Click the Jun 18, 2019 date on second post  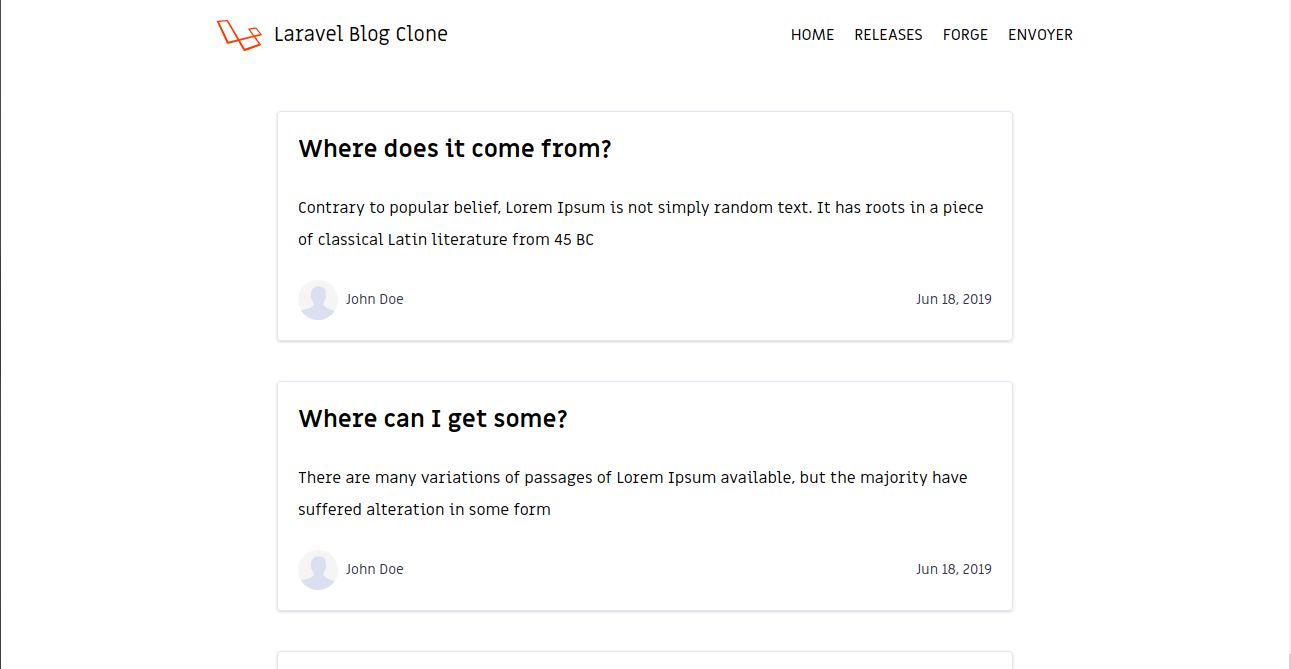954,569
